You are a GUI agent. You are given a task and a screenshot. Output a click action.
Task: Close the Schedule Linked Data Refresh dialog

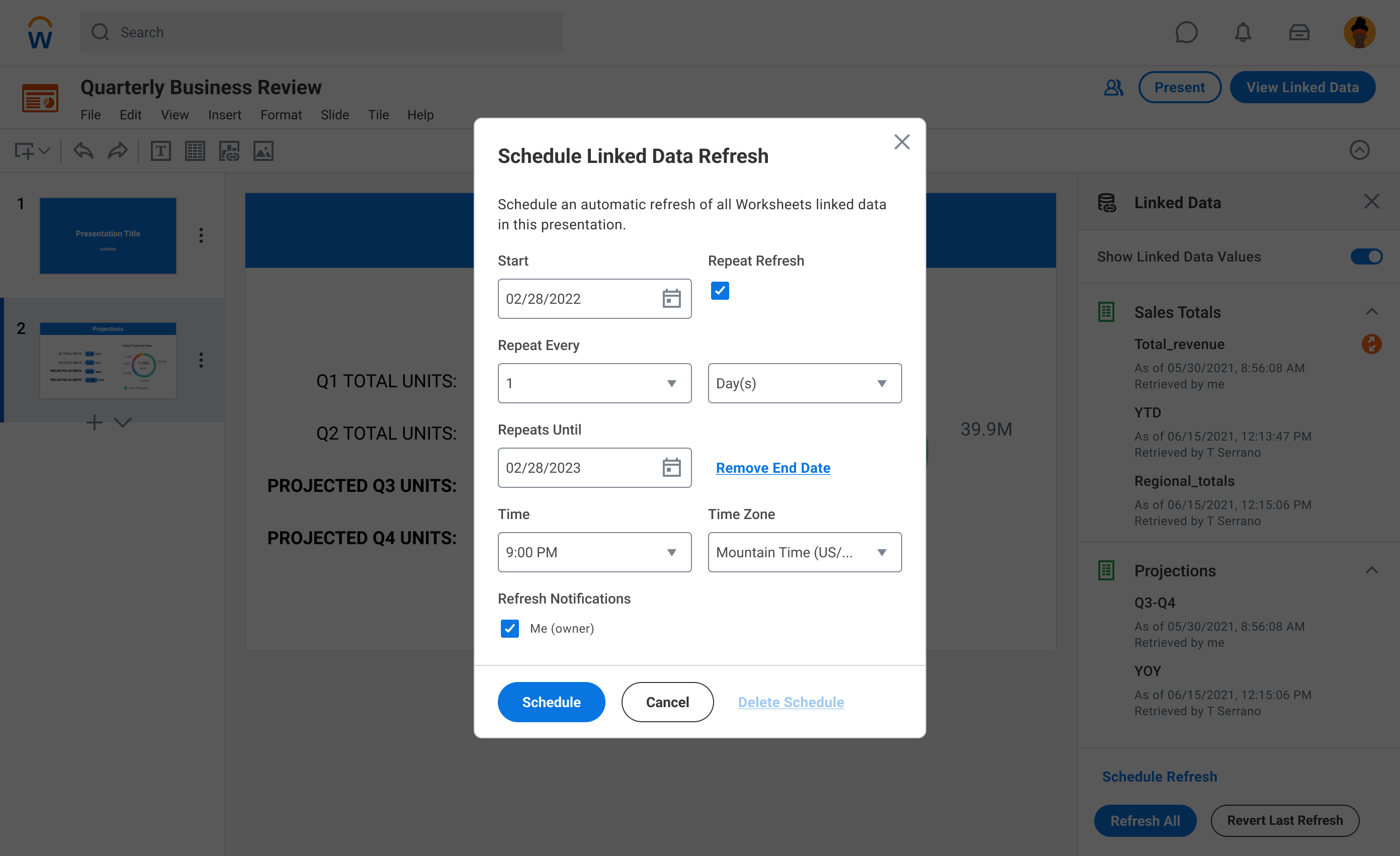pyautogui.click(x=902, y=141)
